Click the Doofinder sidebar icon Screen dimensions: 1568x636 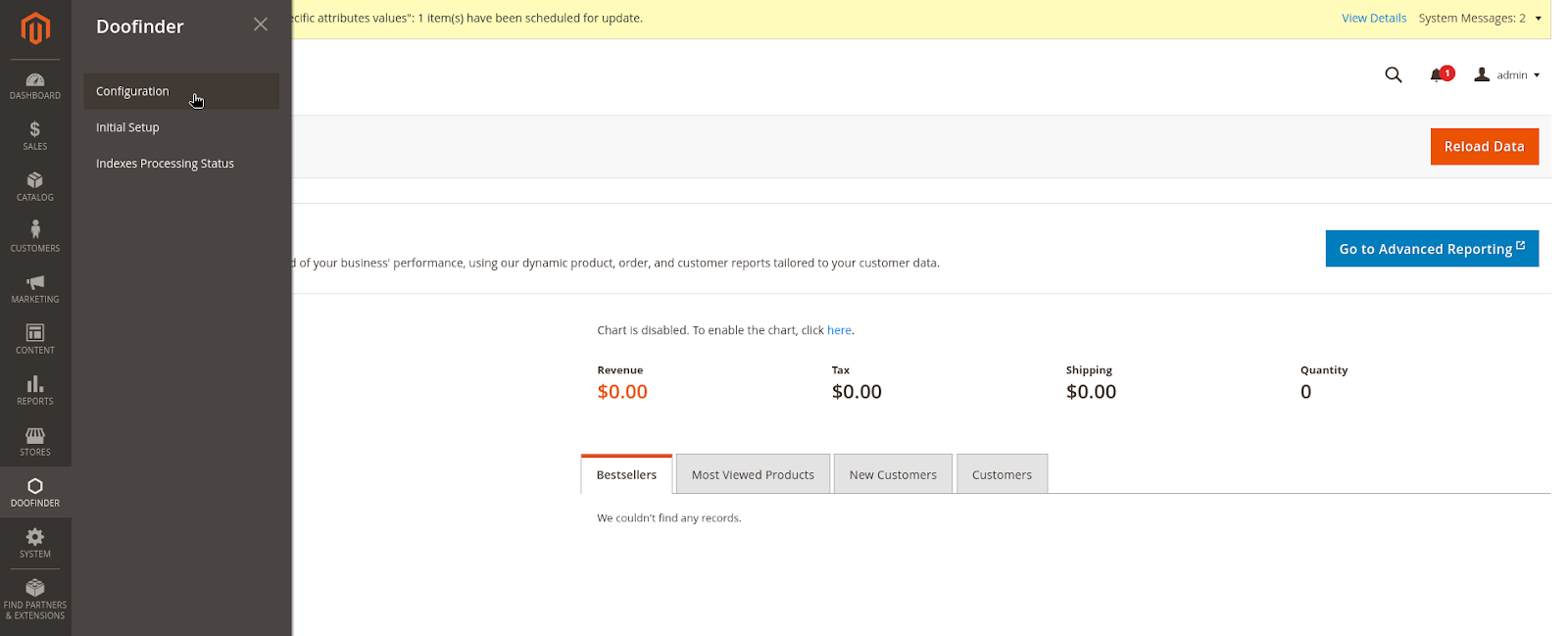[35, 493]
